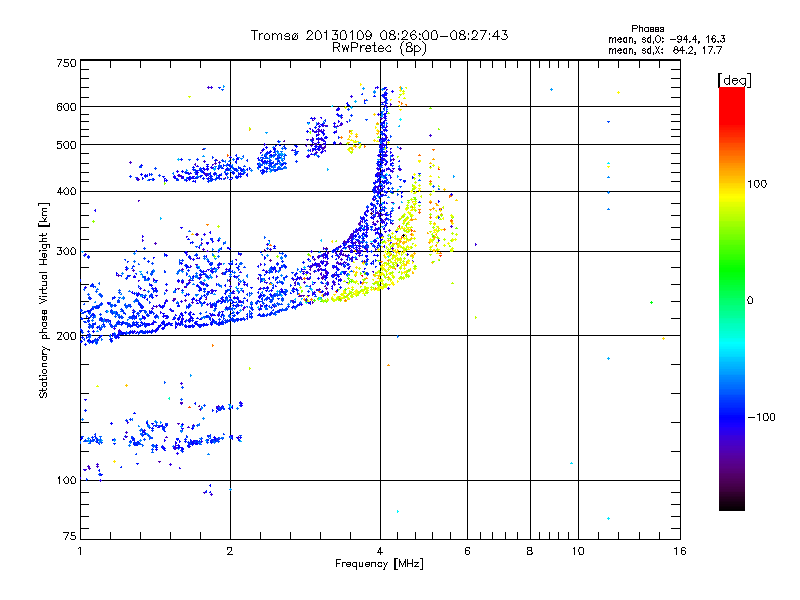Click the phase colorbar gradient
The height and width of the screenshot is (600, 800).
click(x=732, y=298)
